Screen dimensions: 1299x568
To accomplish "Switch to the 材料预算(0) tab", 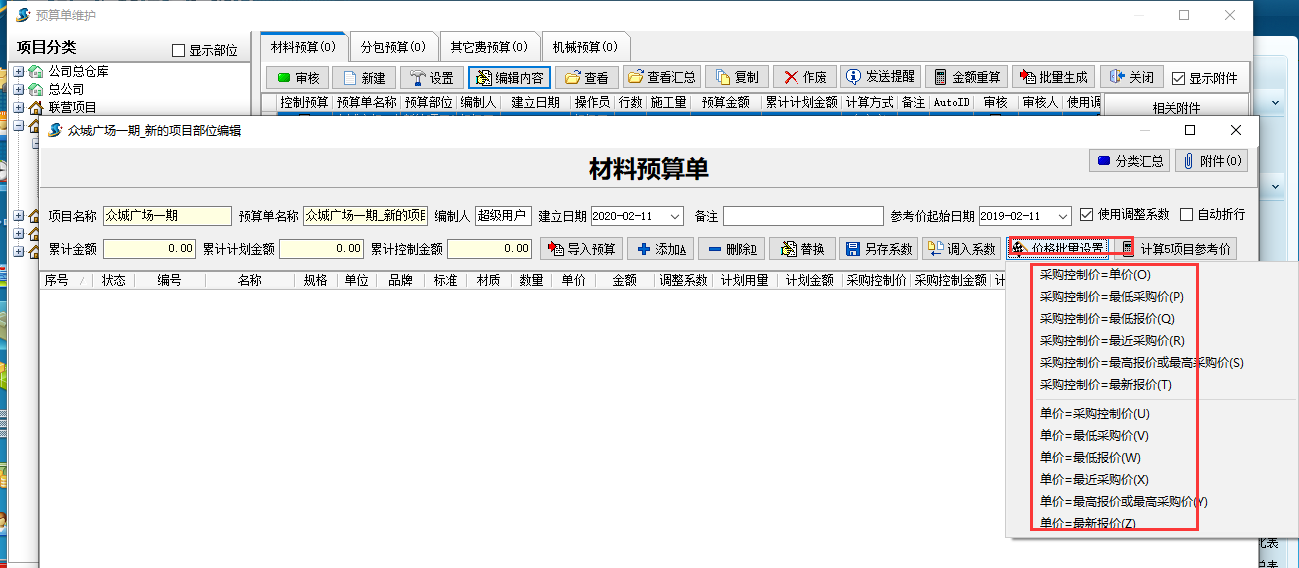I will [x=304, y=46].
